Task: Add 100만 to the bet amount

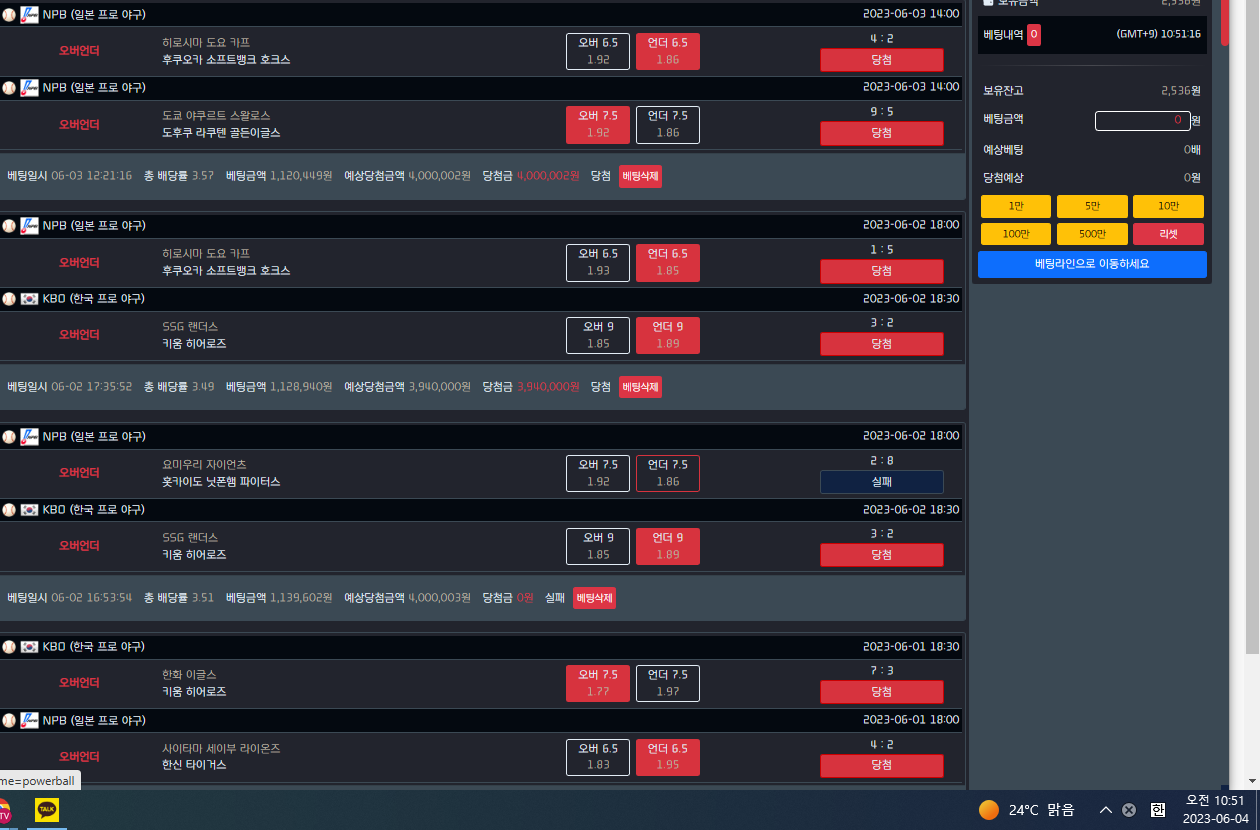Action: tap(1016, 234)
